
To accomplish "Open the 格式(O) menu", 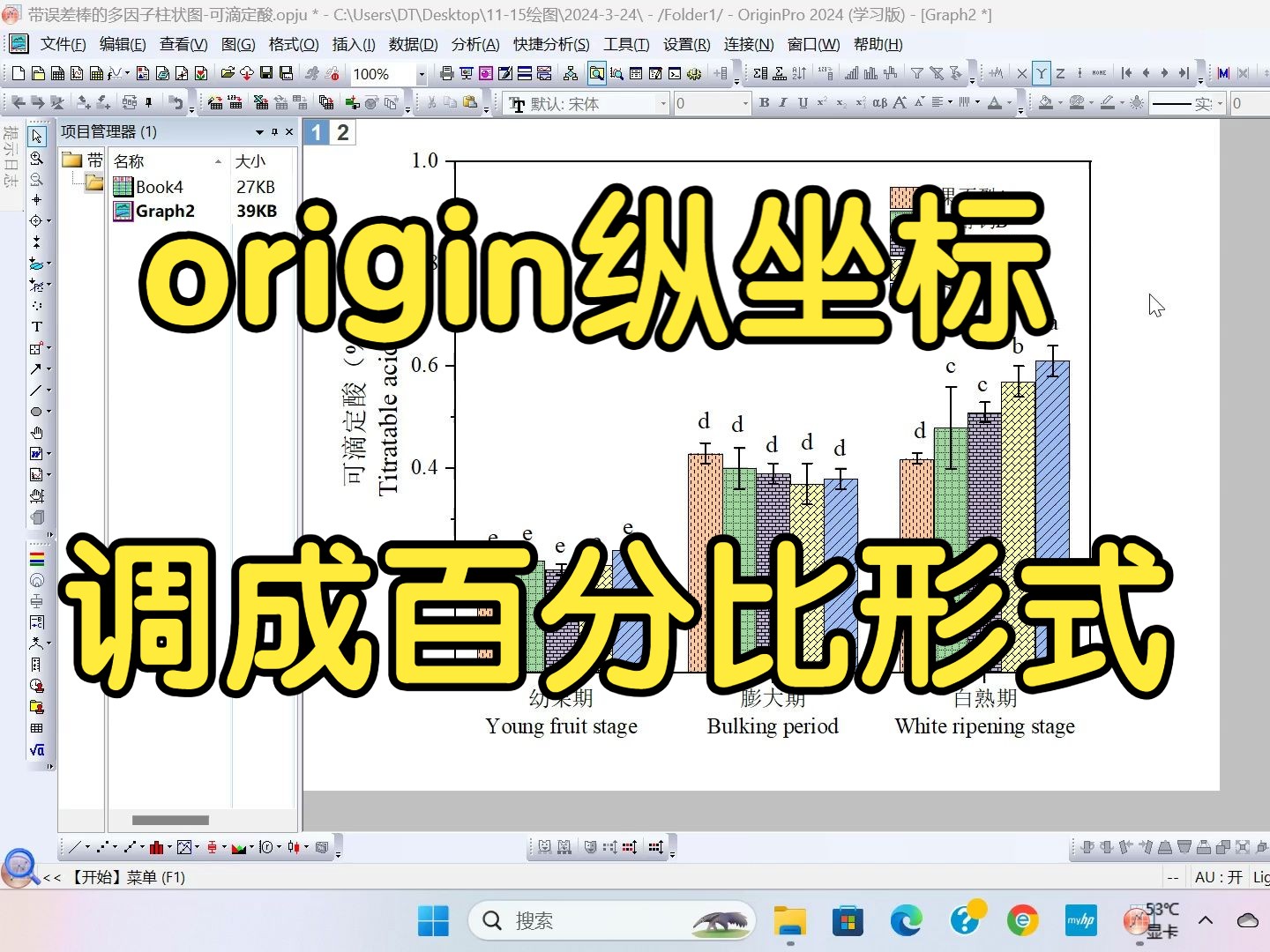I will [x=294, y=44].
